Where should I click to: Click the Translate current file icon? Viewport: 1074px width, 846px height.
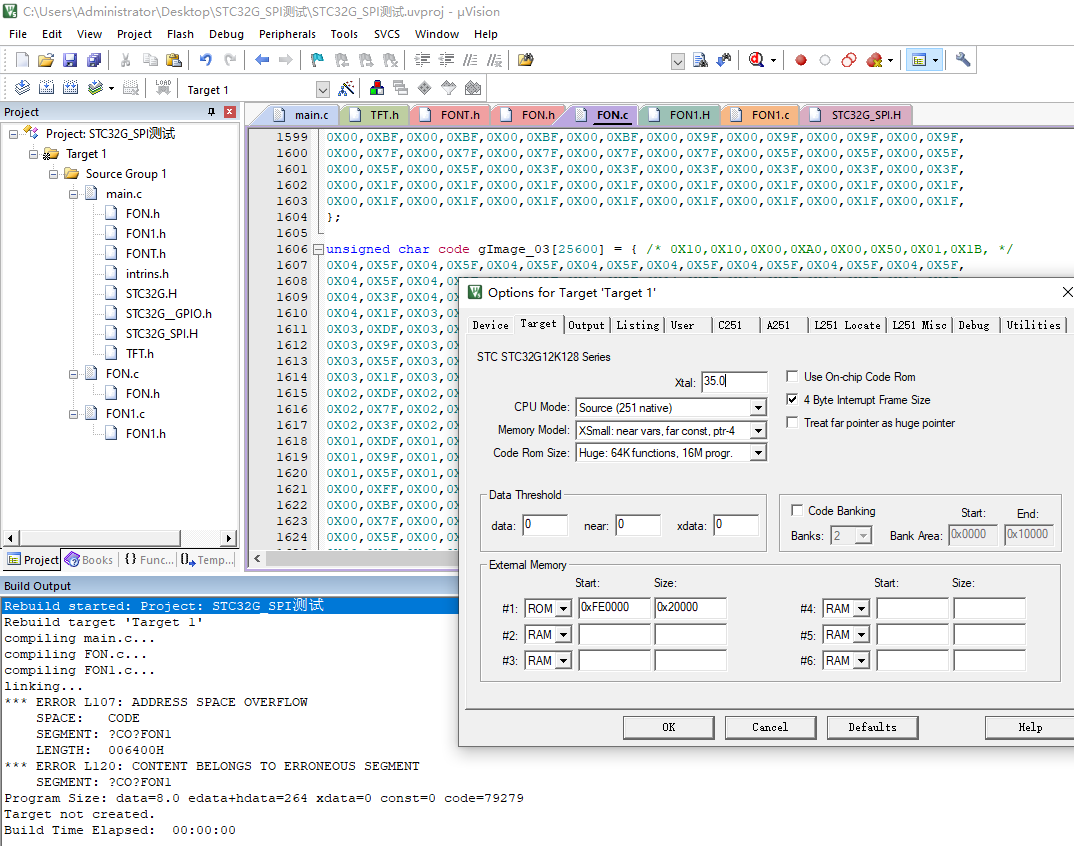tap(22, 88)
